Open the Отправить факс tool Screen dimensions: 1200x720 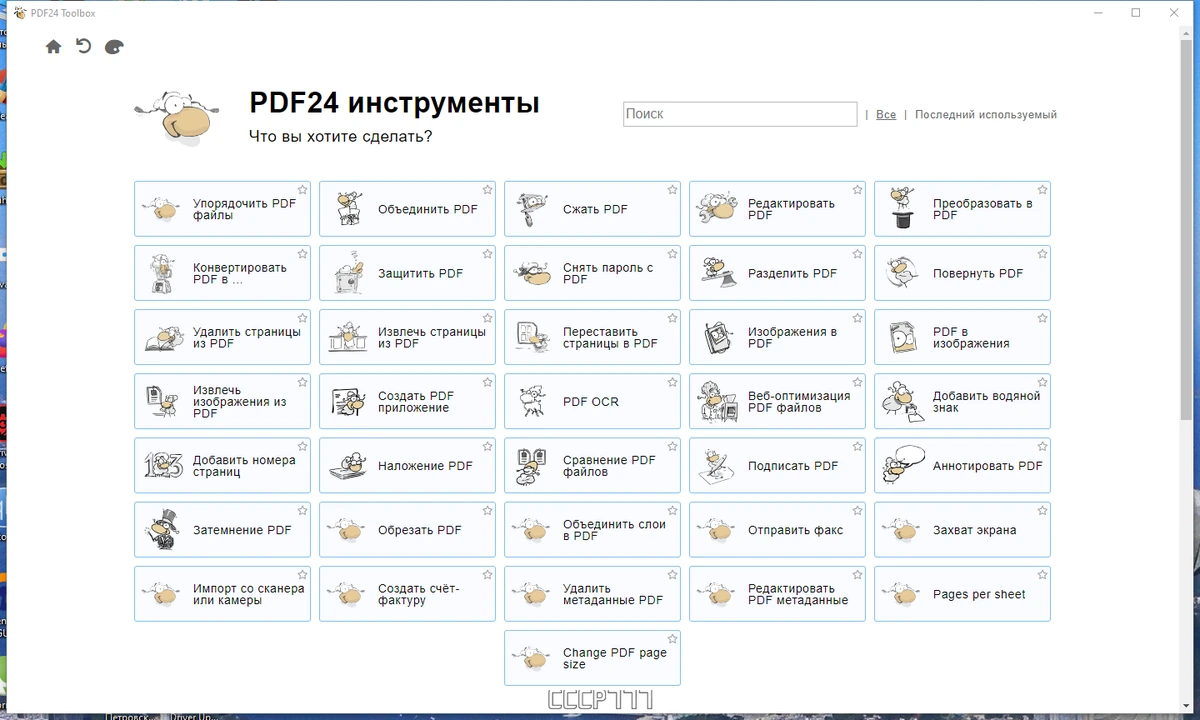point(777,530)
